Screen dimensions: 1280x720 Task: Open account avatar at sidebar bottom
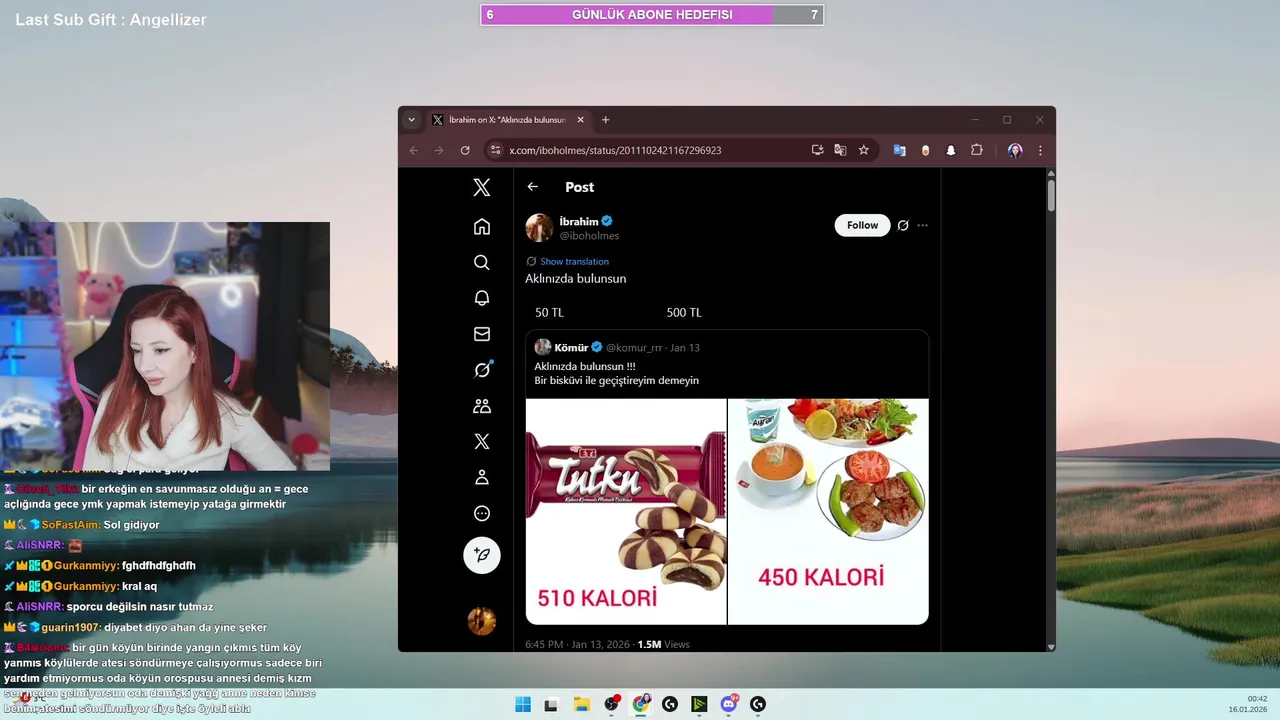pos(482,621)
